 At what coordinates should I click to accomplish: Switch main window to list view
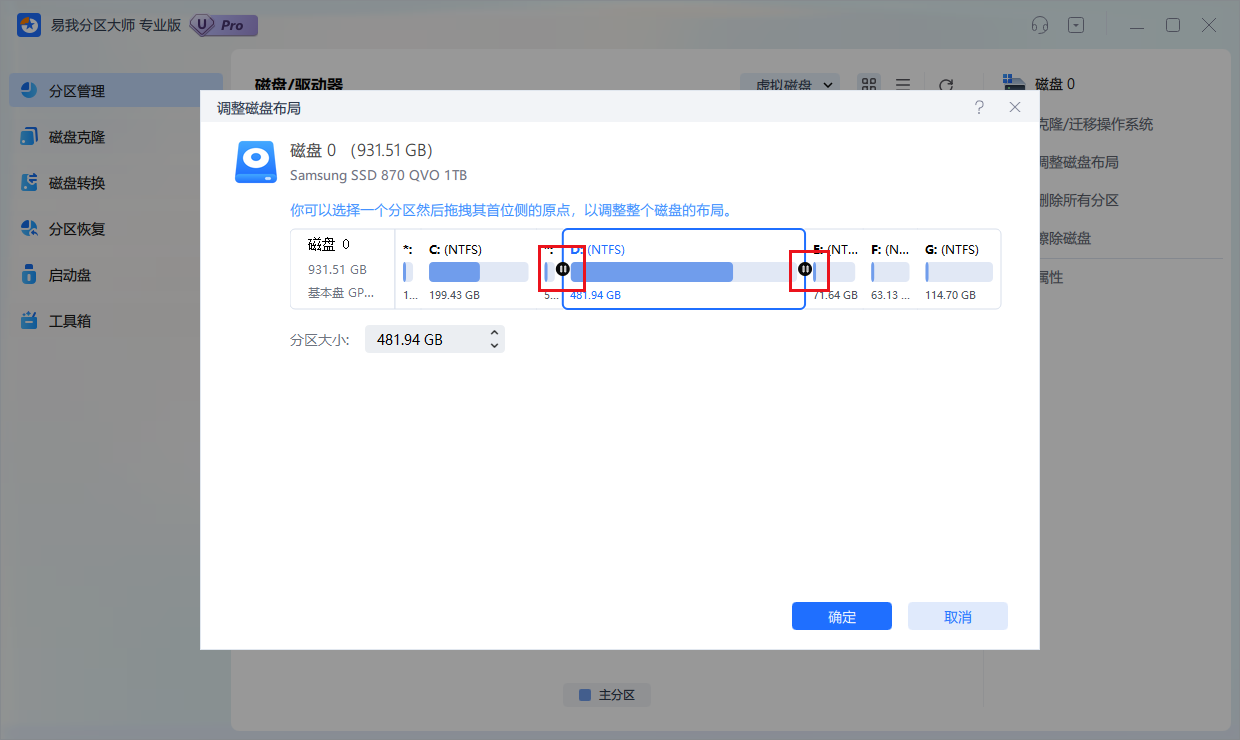point(903,85)
